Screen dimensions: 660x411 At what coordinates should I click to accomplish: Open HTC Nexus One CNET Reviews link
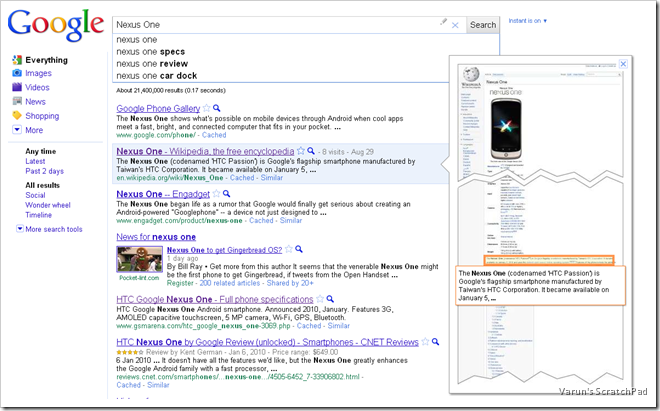tap(267, 342)
